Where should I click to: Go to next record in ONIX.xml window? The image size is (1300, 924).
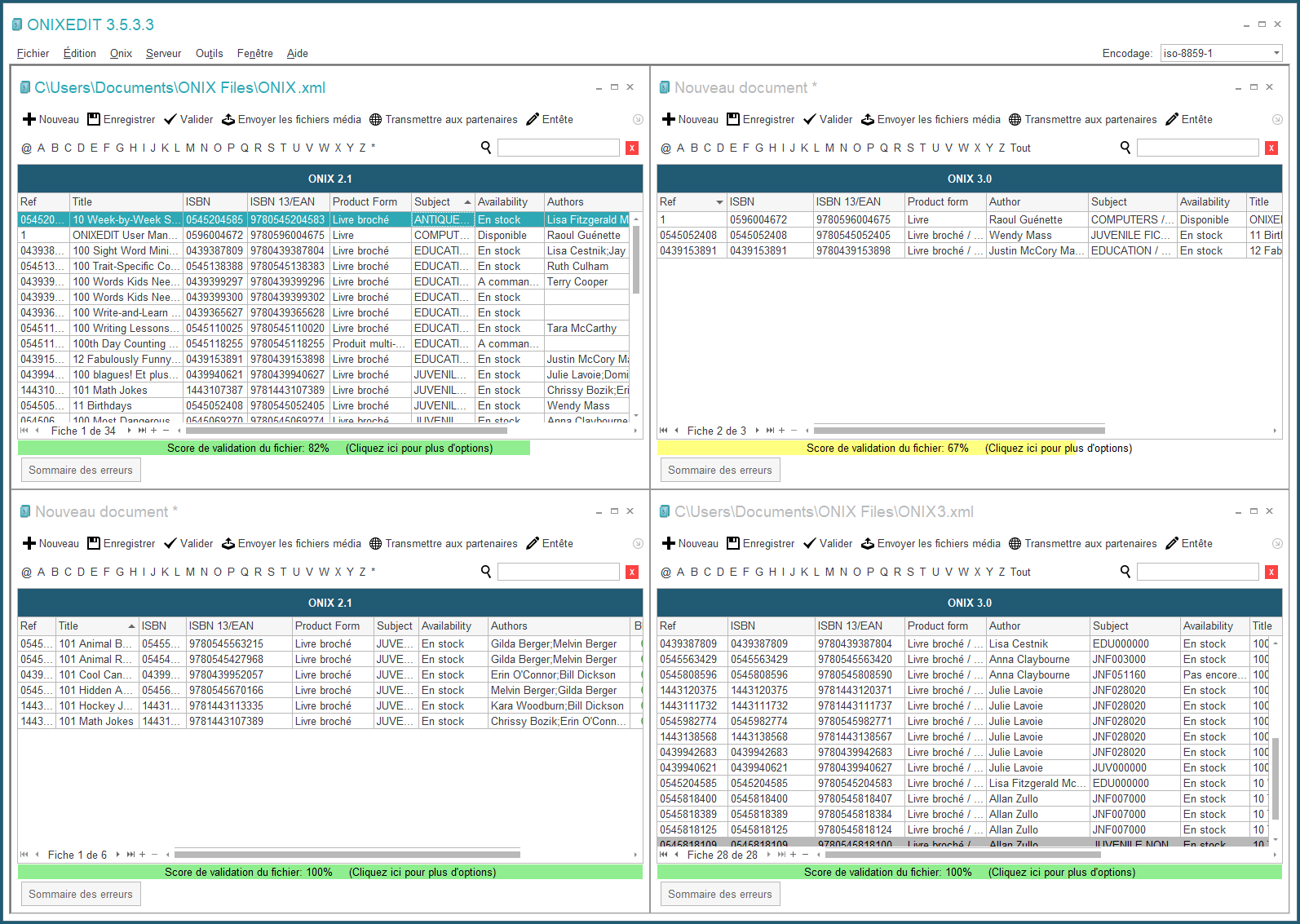pyautogui.click(x=129, y=430)
